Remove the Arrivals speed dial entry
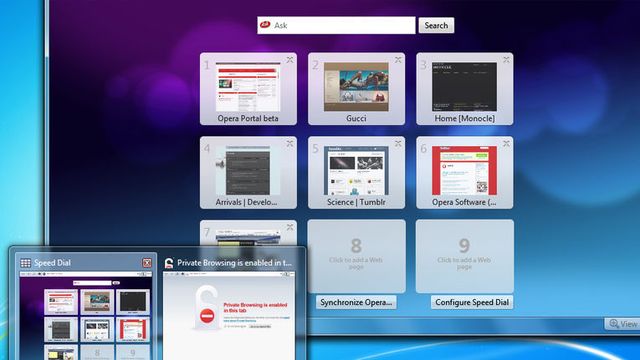The height and width of the screenshot is (360, 640). pyautogui.click(x=290, y=144)
